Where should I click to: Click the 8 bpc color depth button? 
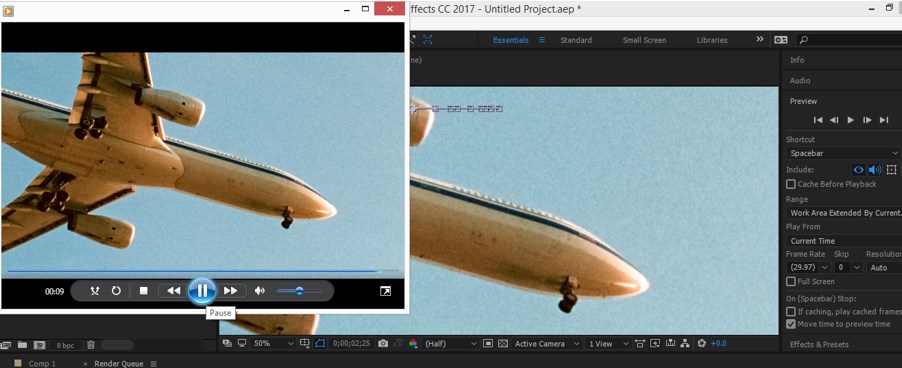click(65, 346)
